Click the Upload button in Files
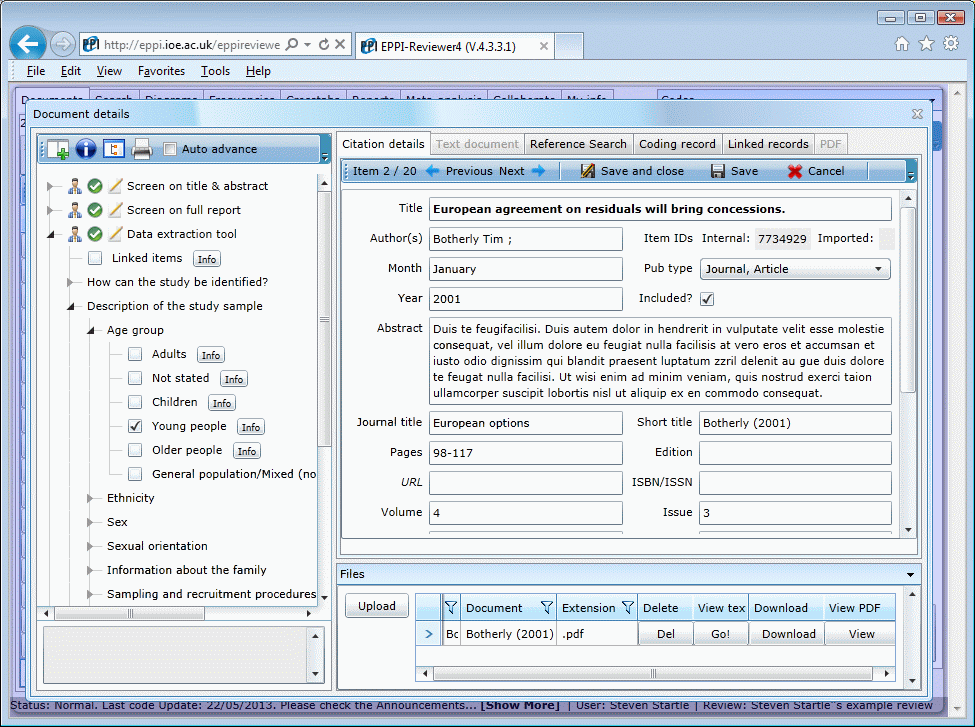The width and height of the screenshot is (975, 727). coord(377,606)
